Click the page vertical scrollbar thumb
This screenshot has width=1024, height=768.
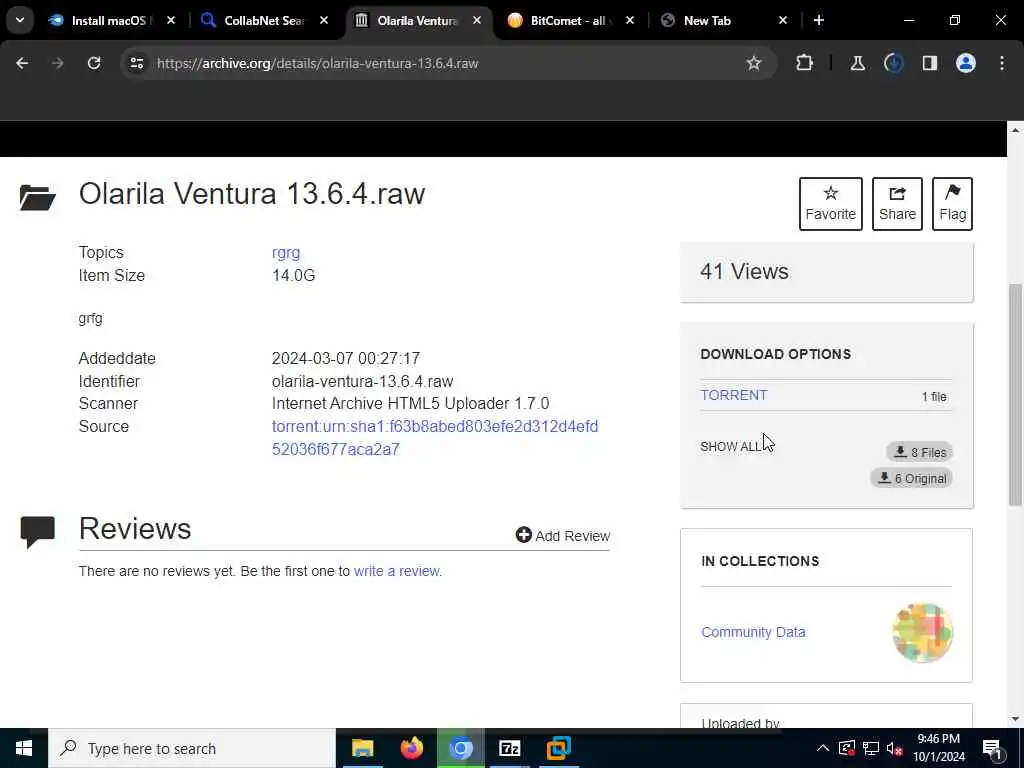(1015, 395)
